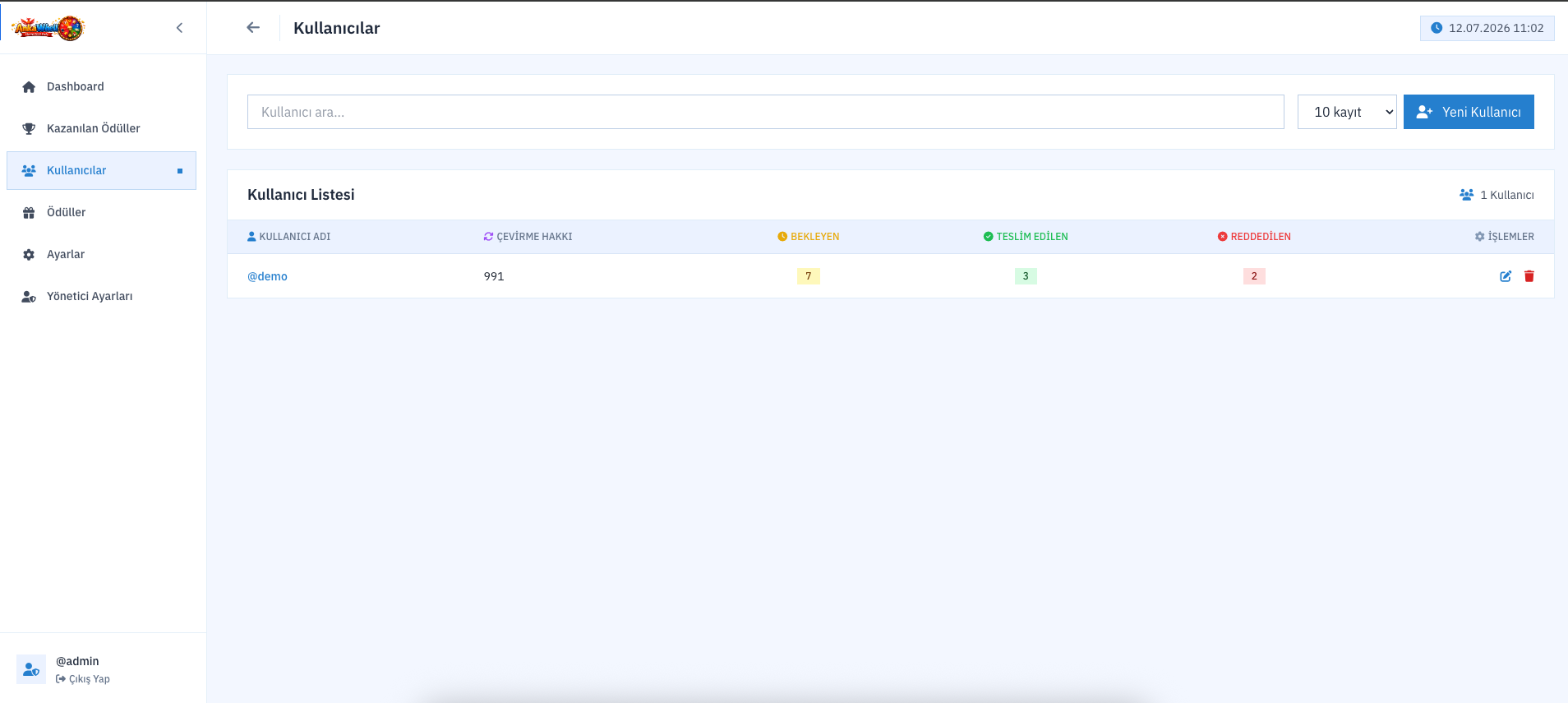Click the wheel logo in the sidebar

point(48,28)
